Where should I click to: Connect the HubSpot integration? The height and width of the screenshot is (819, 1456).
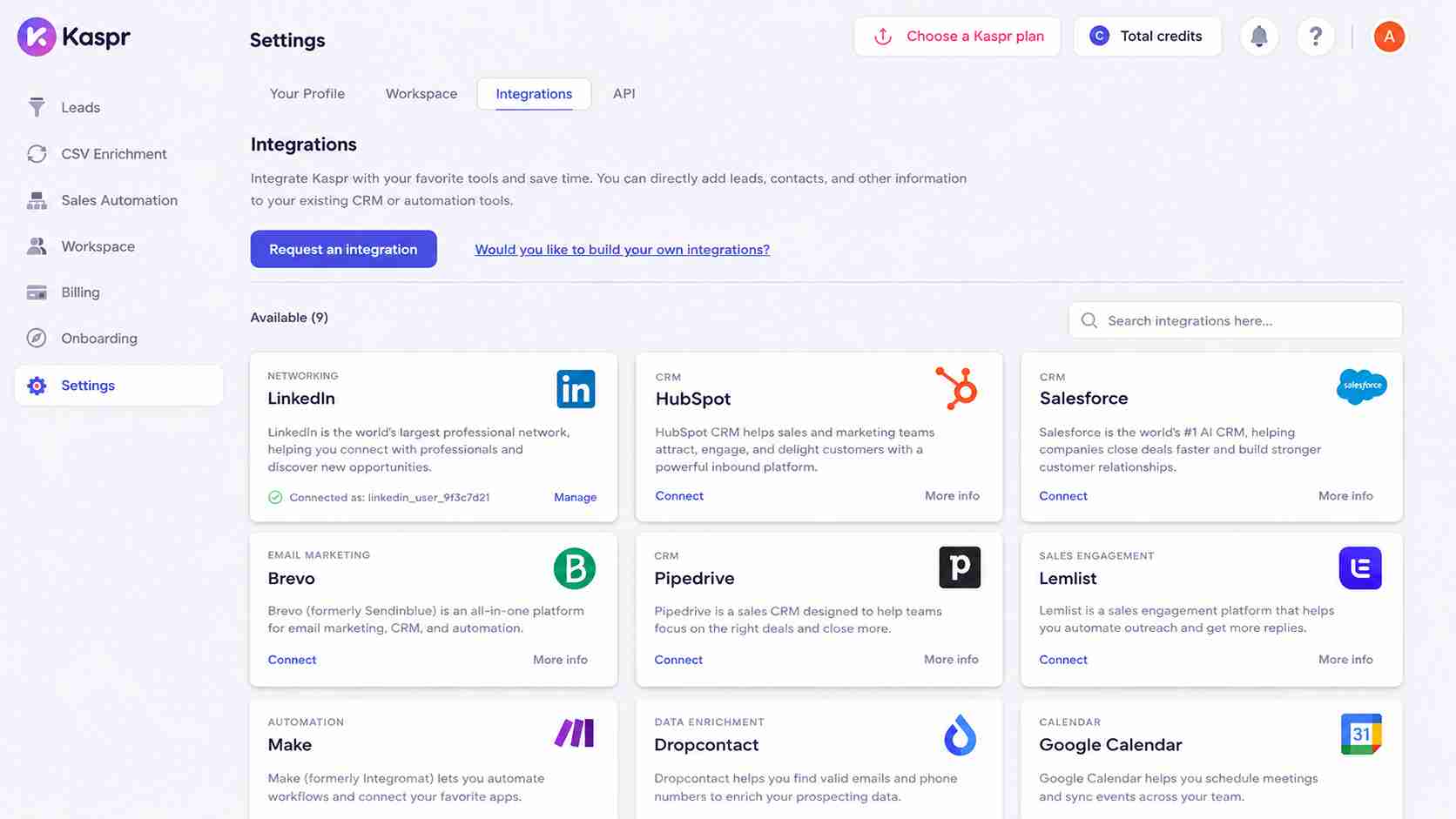pyautogui.click(x=679, y=496)
